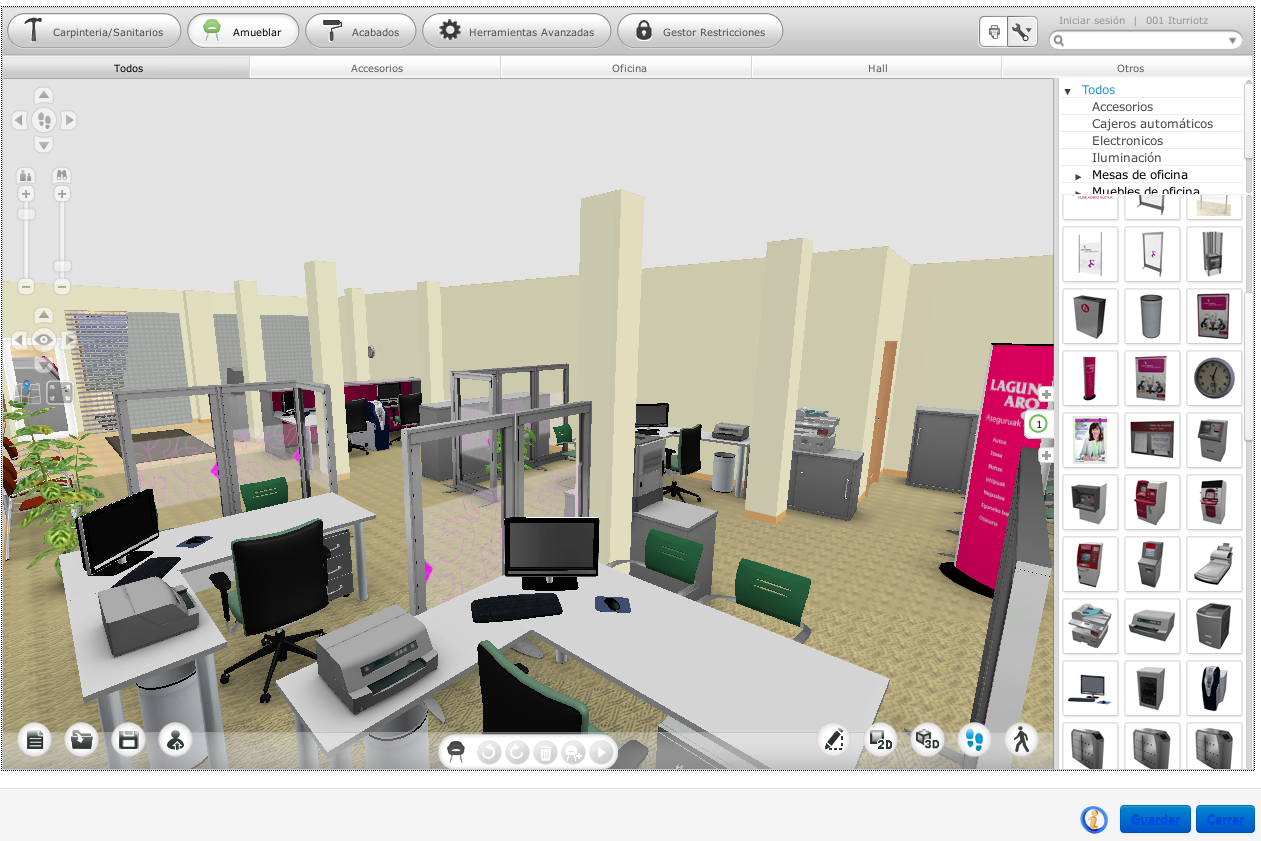Click the Cerrar button
The width and height of the screenshot is (1261, 841).
coord(1225,819)
